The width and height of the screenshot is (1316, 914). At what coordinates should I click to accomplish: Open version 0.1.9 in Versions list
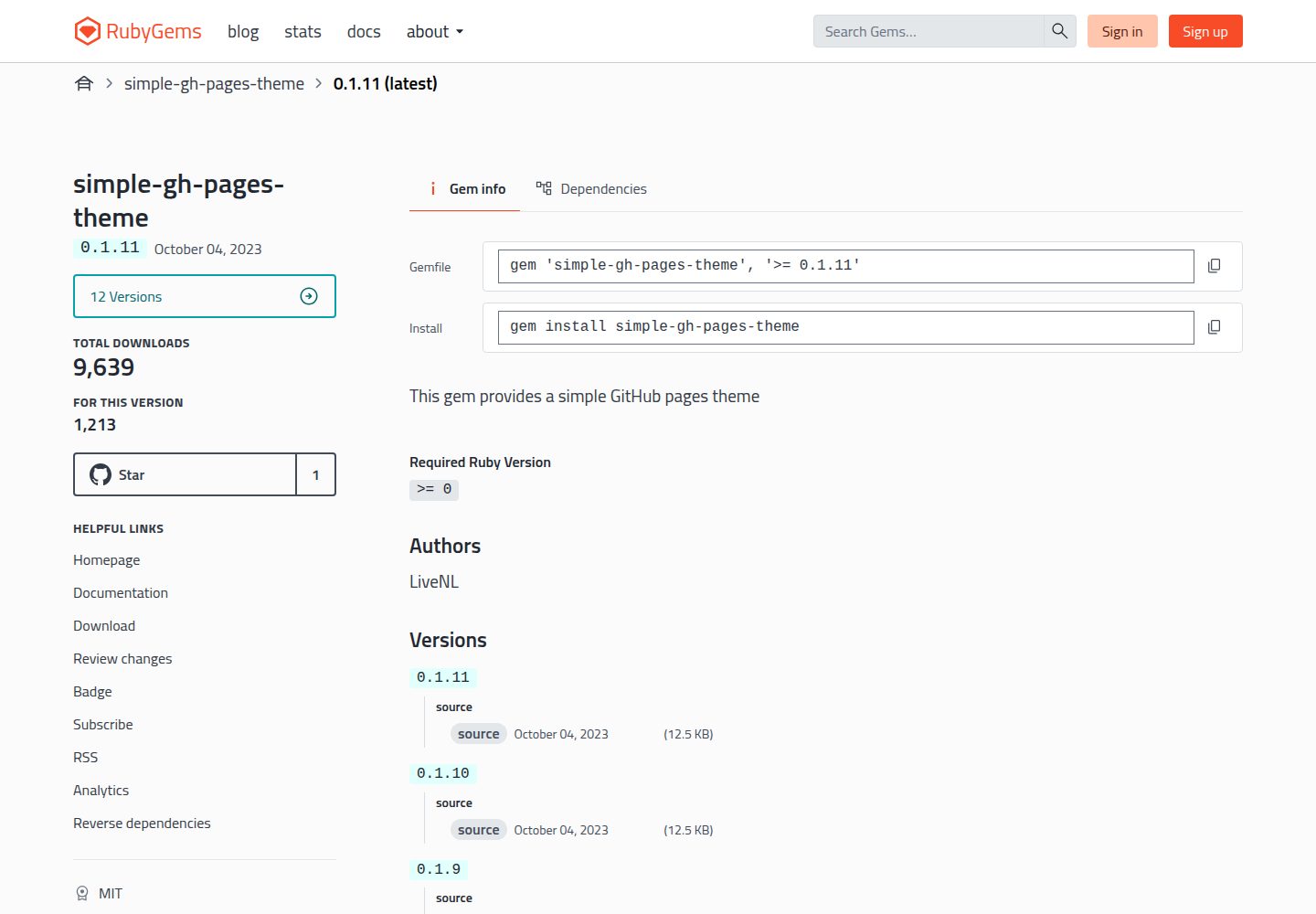coord(439,869)
